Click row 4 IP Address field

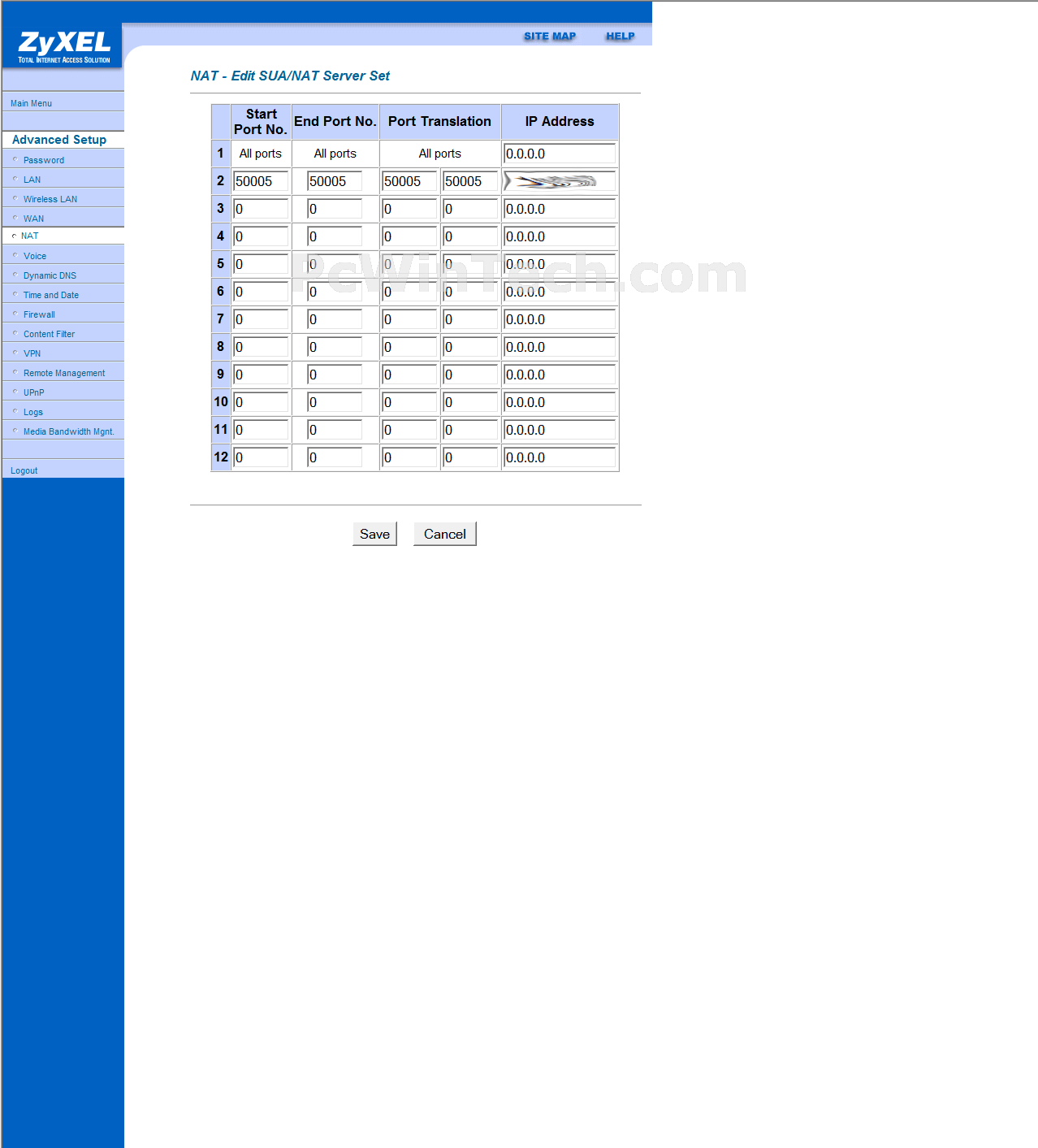[560, 236]
